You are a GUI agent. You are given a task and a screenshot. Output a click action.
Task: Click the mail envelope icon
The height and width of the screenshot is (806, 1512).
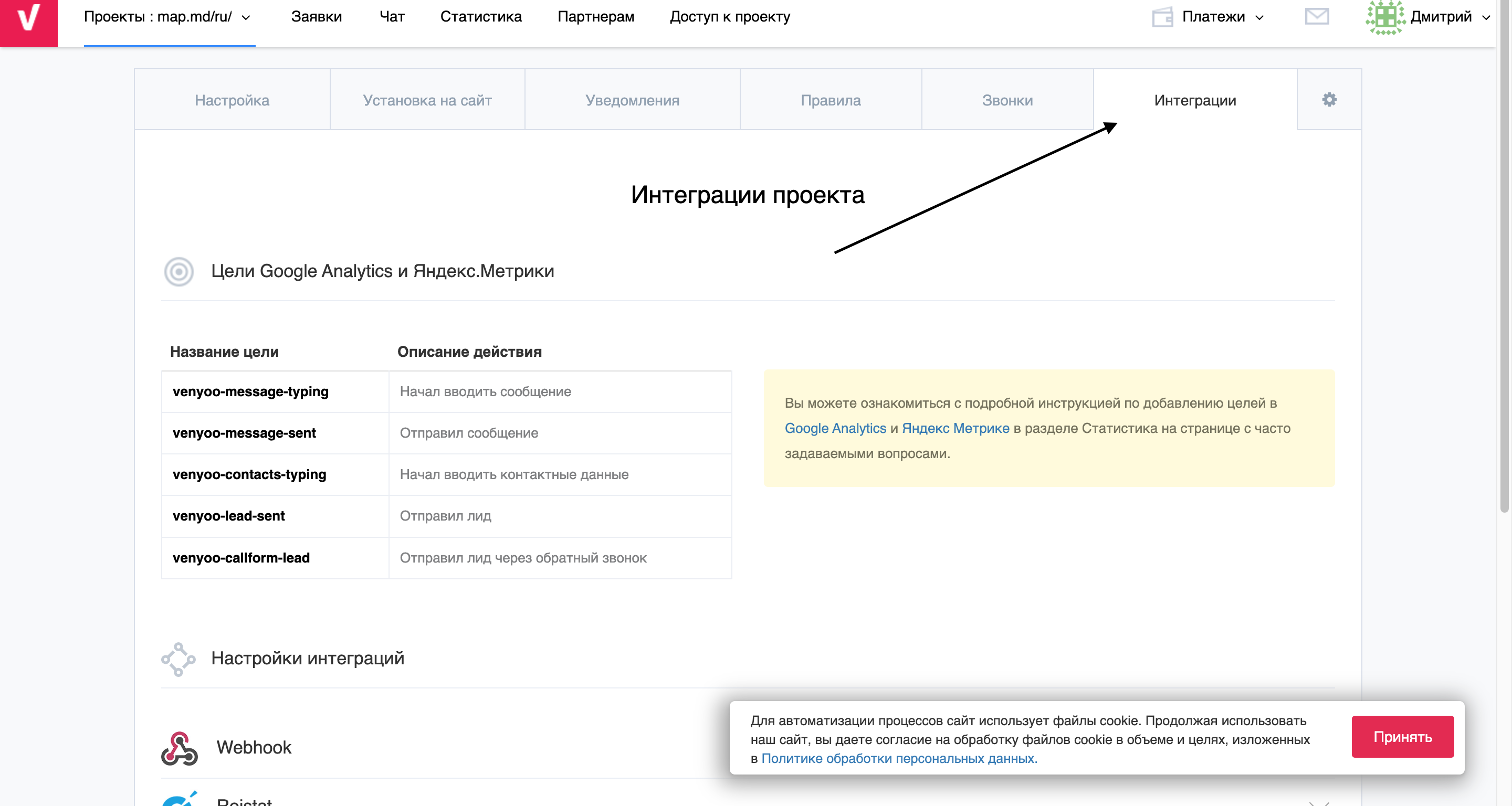click(1317, 16)
